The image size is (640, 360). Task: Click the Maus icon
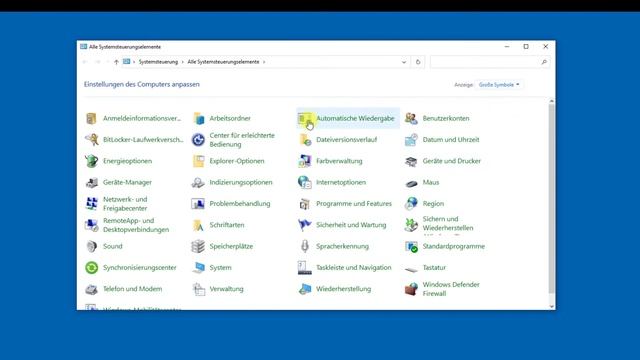pyautogui.click(x=411, y=183)
